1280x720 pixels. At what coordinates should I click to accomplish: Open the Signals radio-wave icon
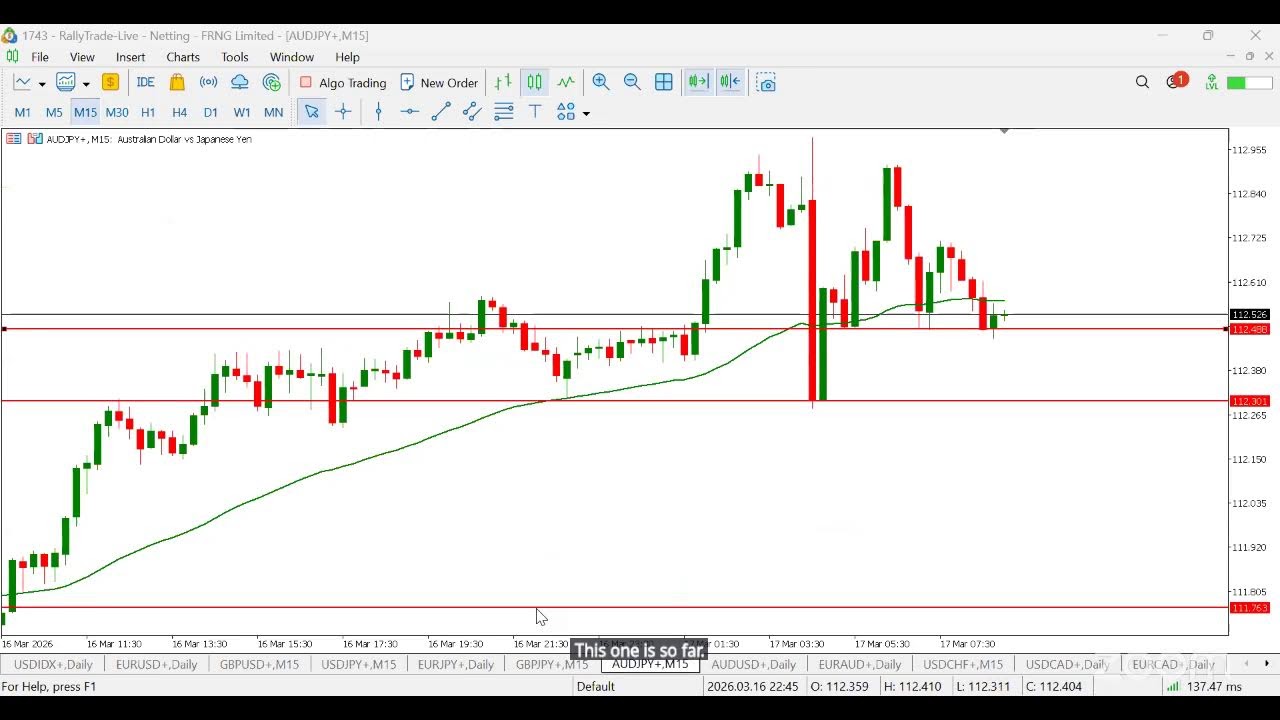click(208, 83)
